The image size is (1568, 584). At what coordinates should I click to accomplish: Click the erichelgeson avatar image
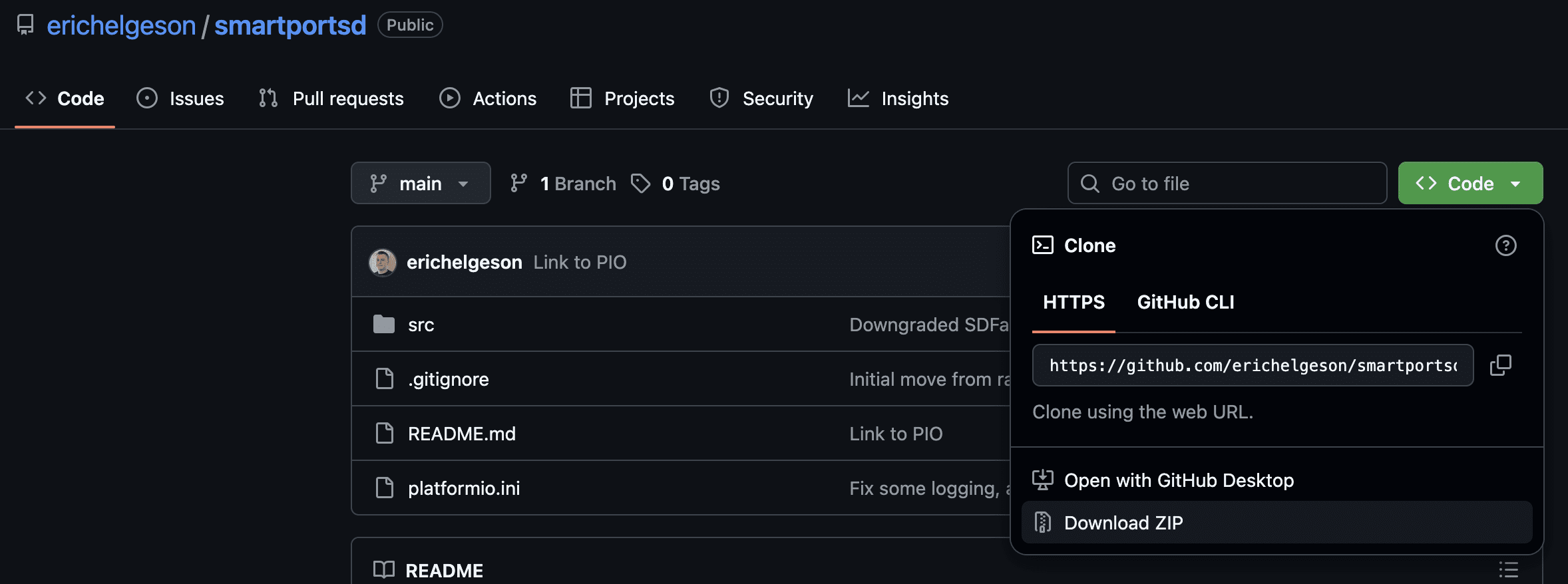(x=383, y=263)
